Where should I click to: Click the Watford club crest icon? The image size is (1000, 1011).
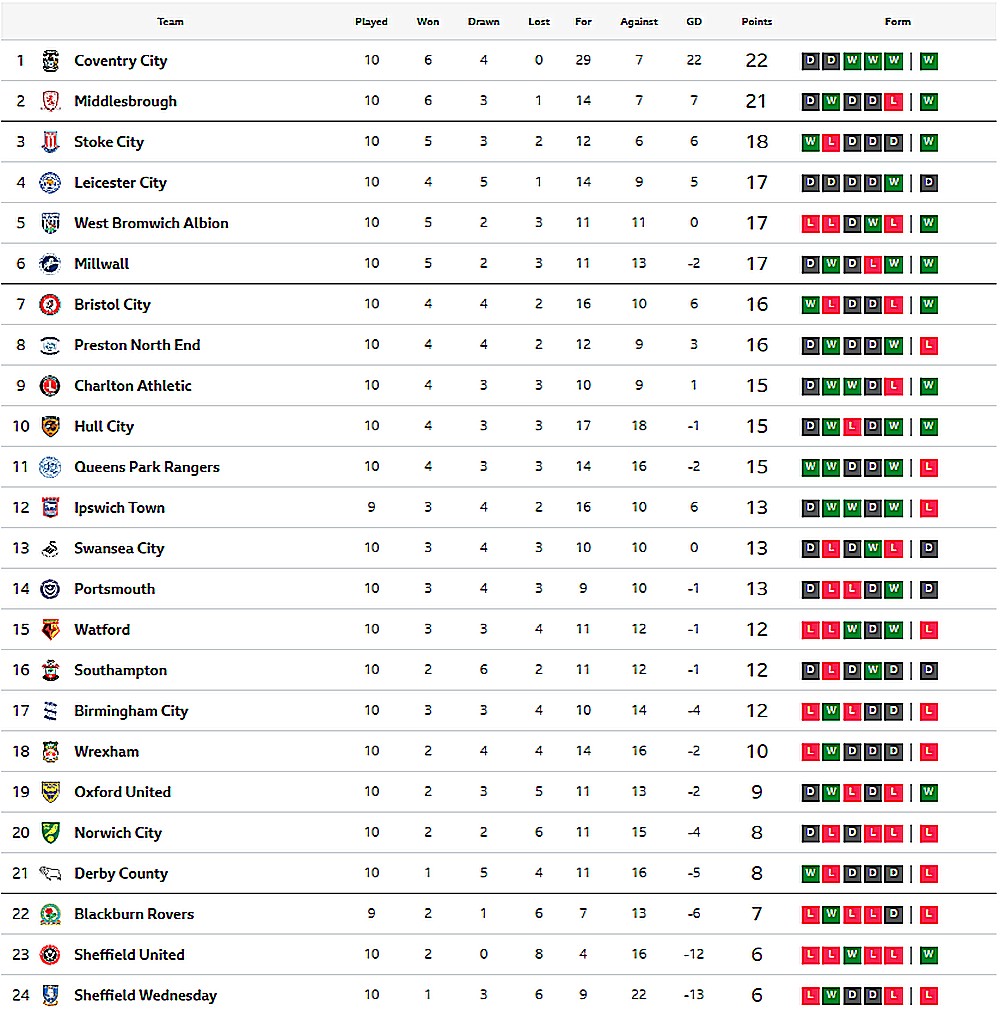50,630
